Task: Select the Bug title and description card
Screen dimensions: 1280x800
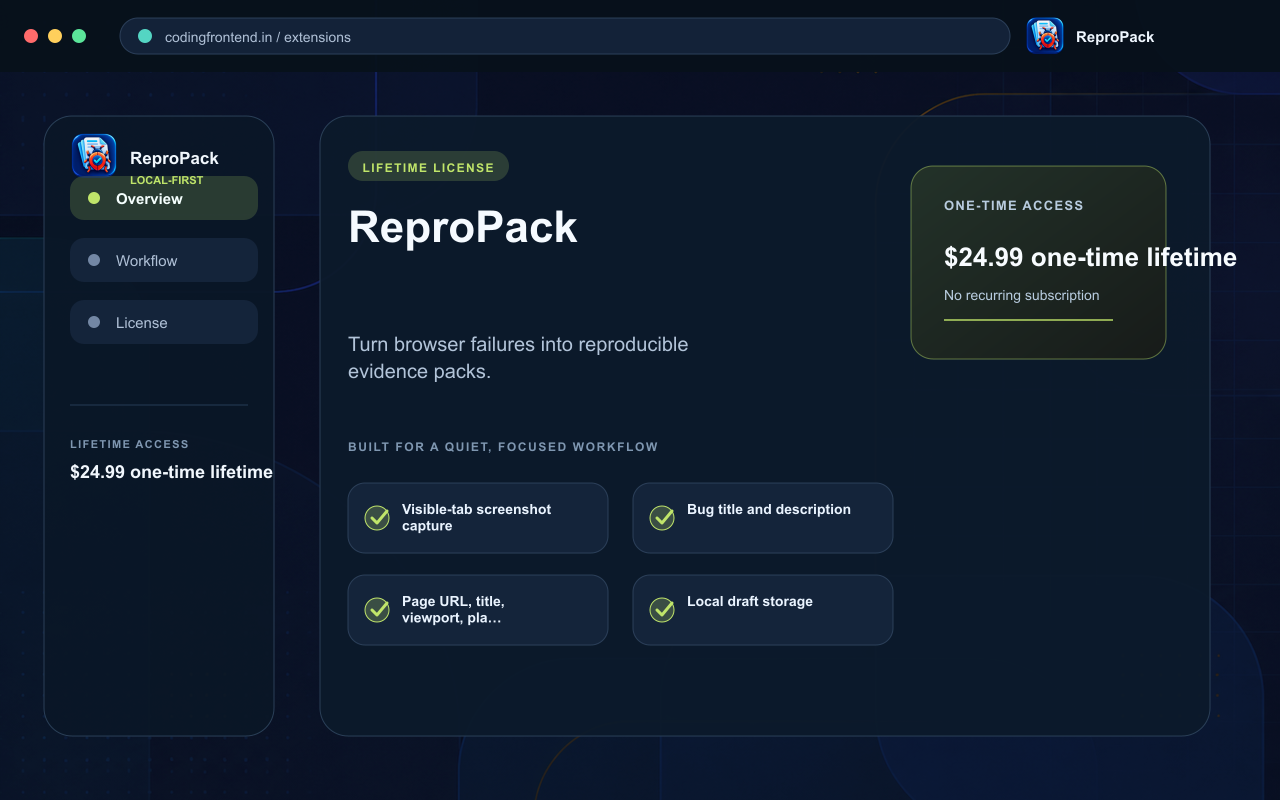Action: point(763,518)
